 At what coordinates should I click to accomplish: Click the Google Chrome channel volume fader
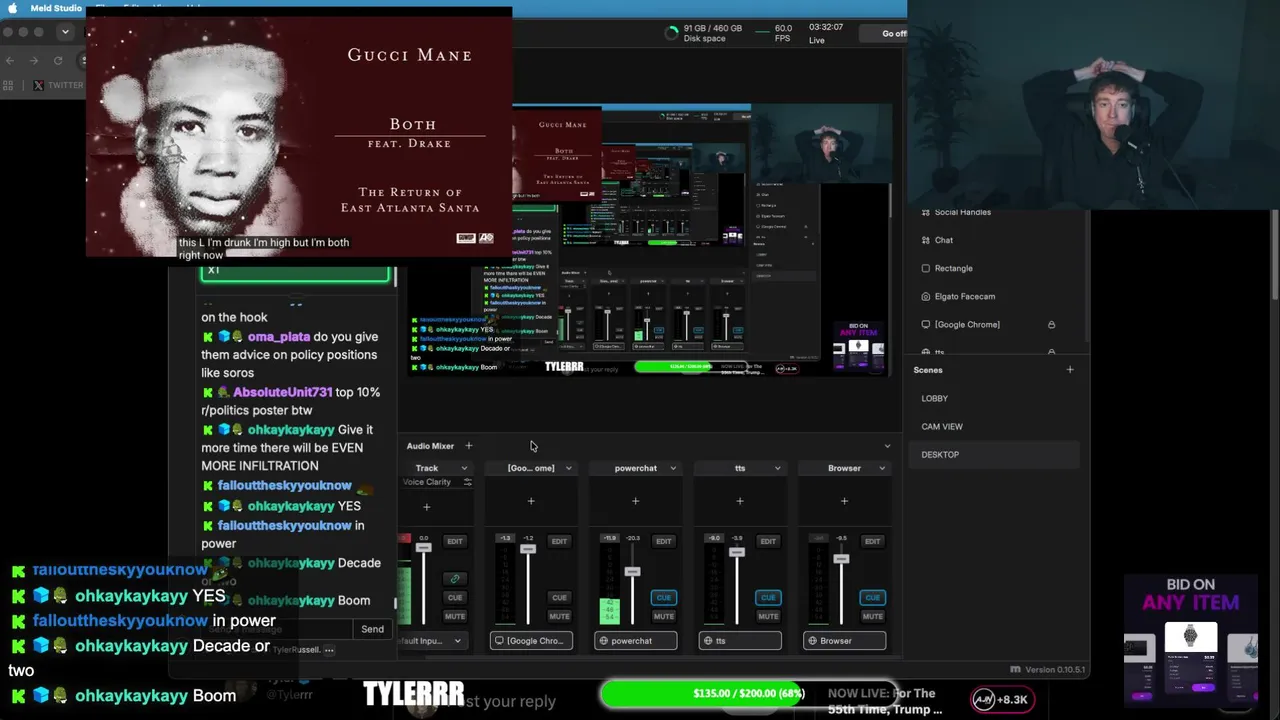(528, 548)
